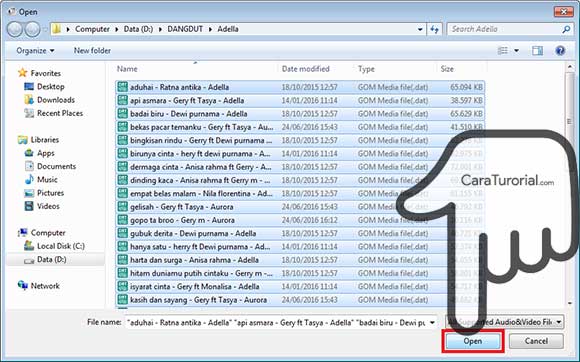Click the file icon of api asmara
Viewport: 580px width, 362px height.
pyautogui.click(x=122, y=100)
